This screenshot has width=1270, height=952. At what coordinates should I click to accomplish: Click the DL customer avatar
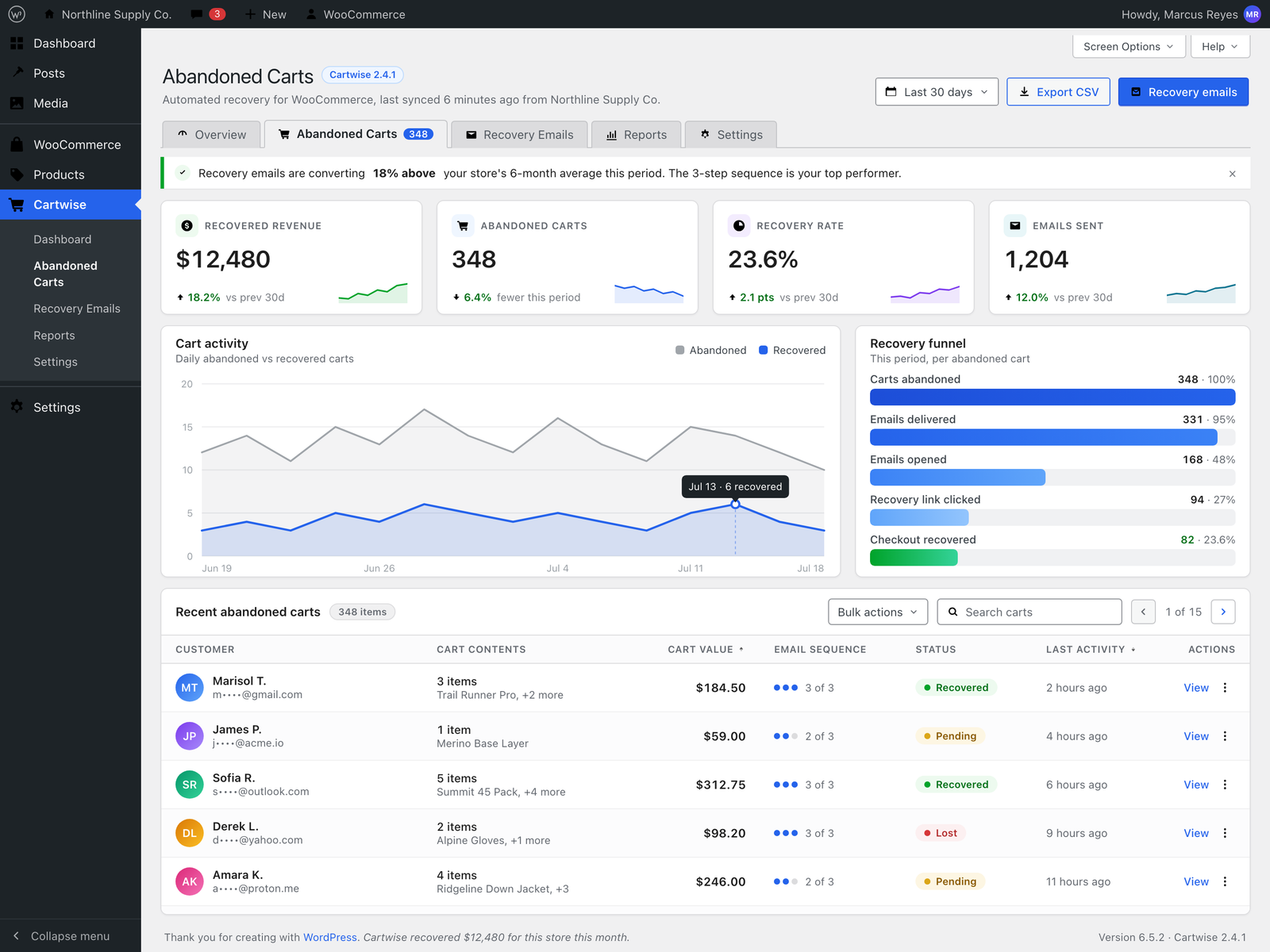point(190,833)
